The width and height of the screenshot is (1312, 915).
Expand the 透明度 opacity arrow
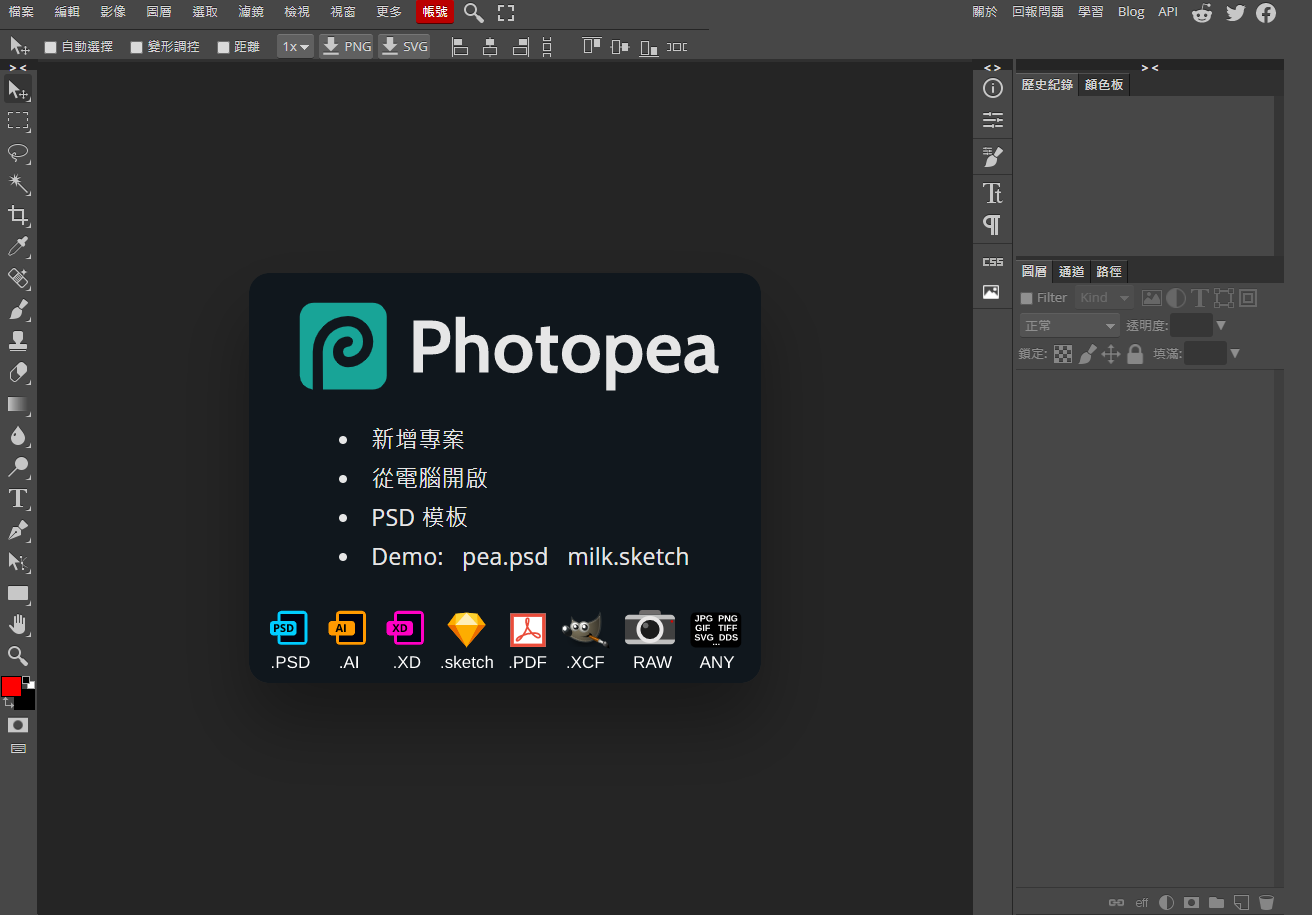(1221, 325)
